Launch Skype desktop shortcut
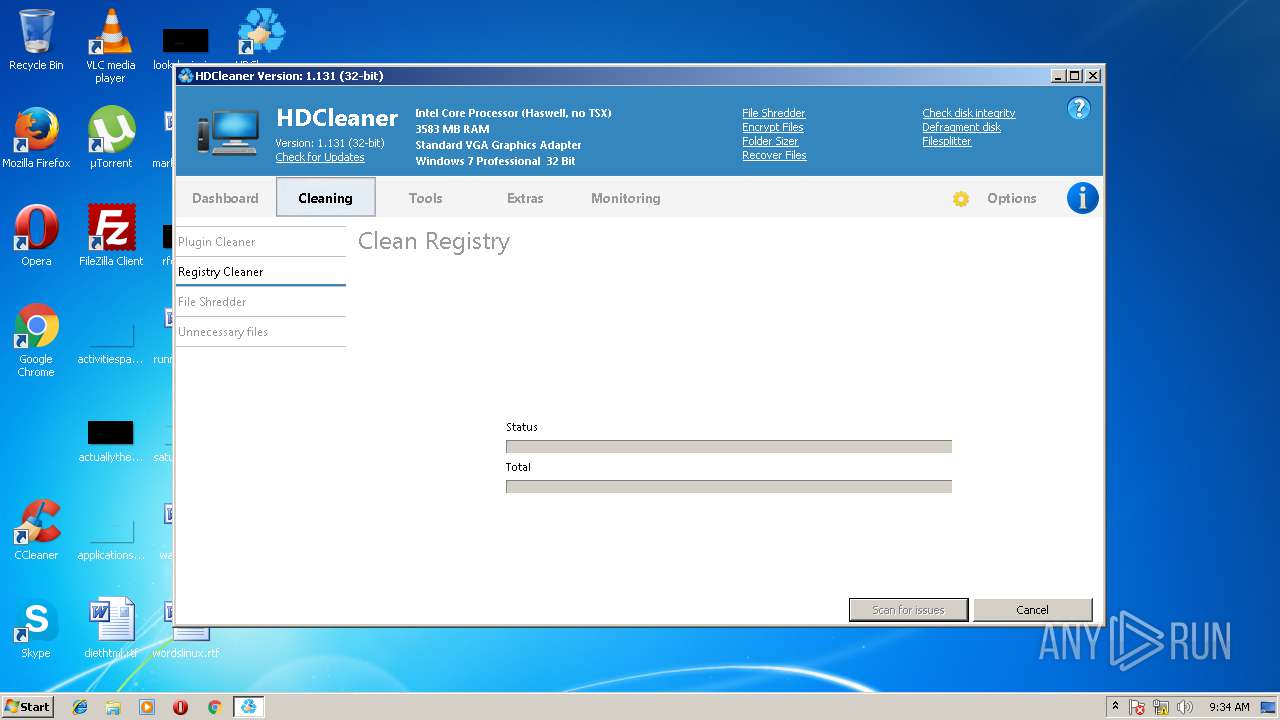This screenshot has height=720, width=1280. click(36, 628)
